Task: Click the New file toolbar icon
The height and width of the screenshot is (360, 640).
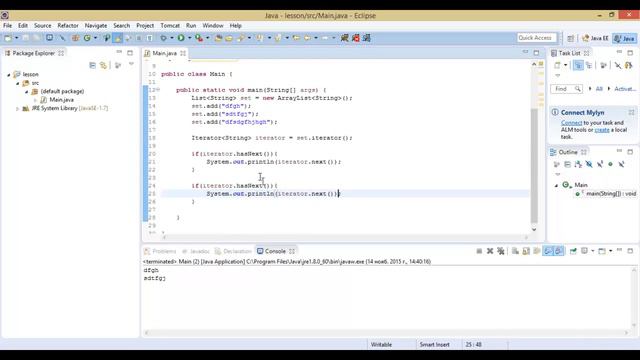Action: [8, 38]
